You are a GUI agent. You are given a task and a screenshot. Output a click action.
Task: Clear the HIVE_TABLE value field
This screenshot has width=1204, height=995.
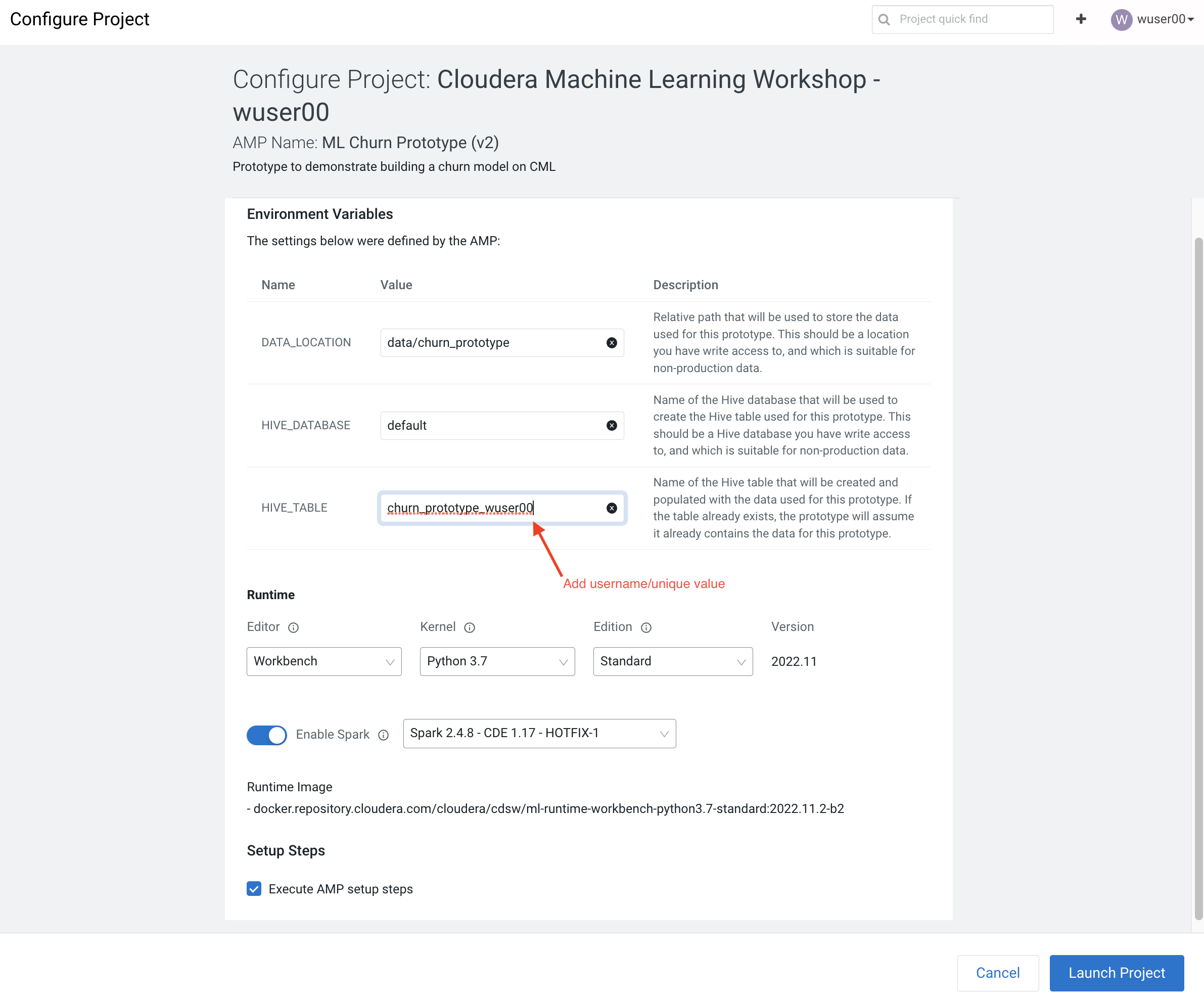click(612, 508)
